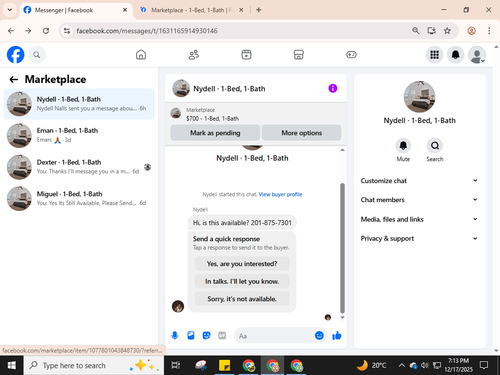500x375 pixels.
Task: Show hidden system tray icons chevron
Action: point(402,366)
